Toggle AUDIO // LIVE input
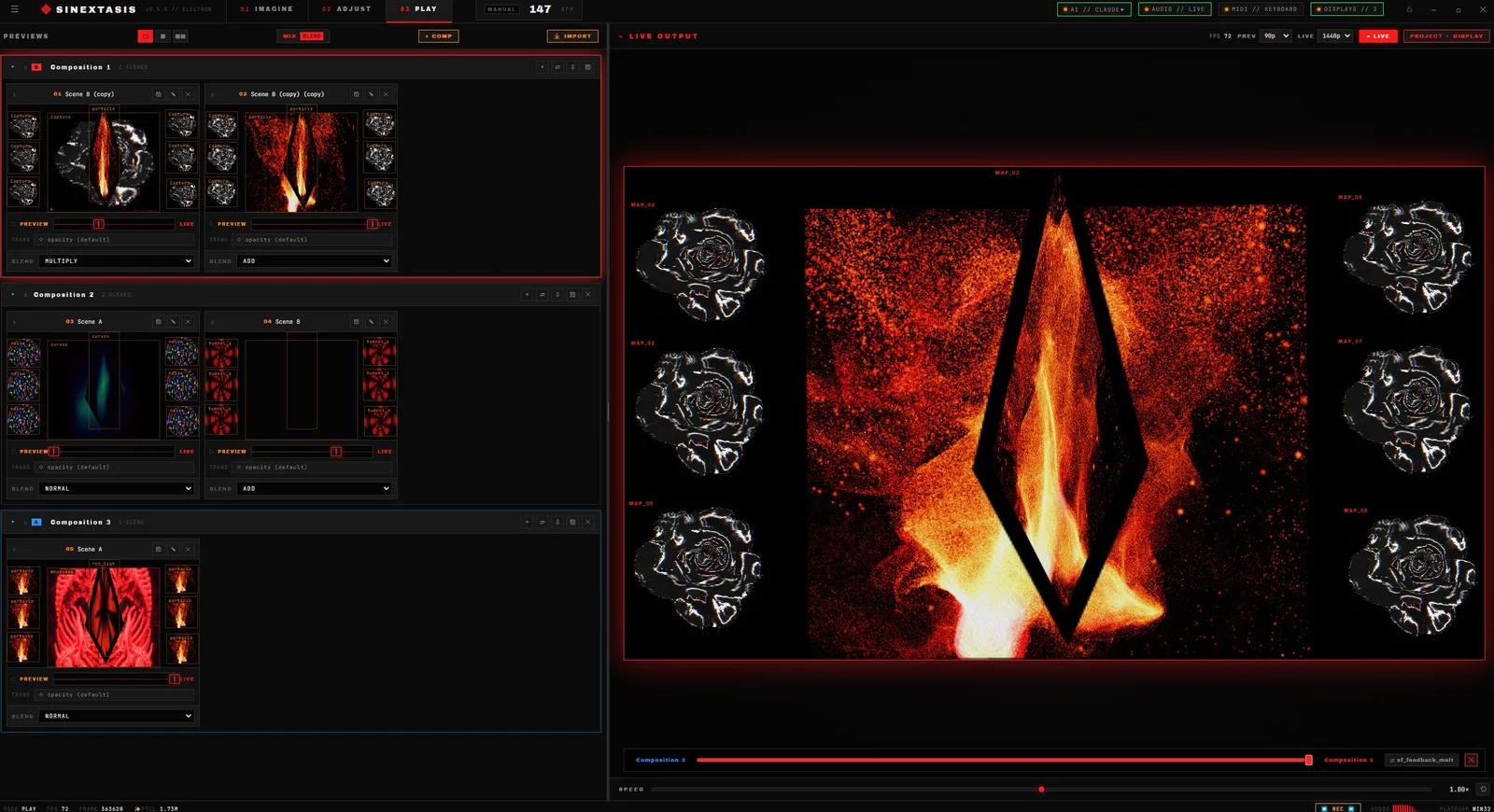Image resolution: width=1494 pixels, height=812 pixels. [1176, 9]
